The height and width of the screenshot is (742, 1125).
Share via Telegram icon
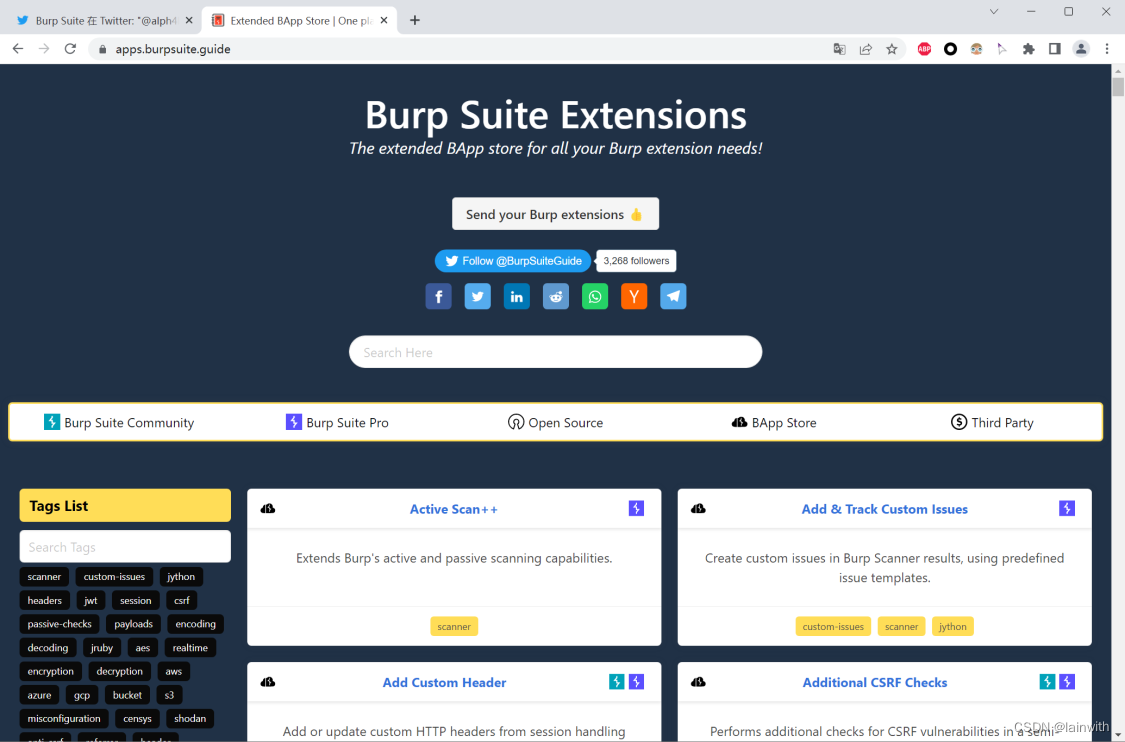(x=673, y=296)
